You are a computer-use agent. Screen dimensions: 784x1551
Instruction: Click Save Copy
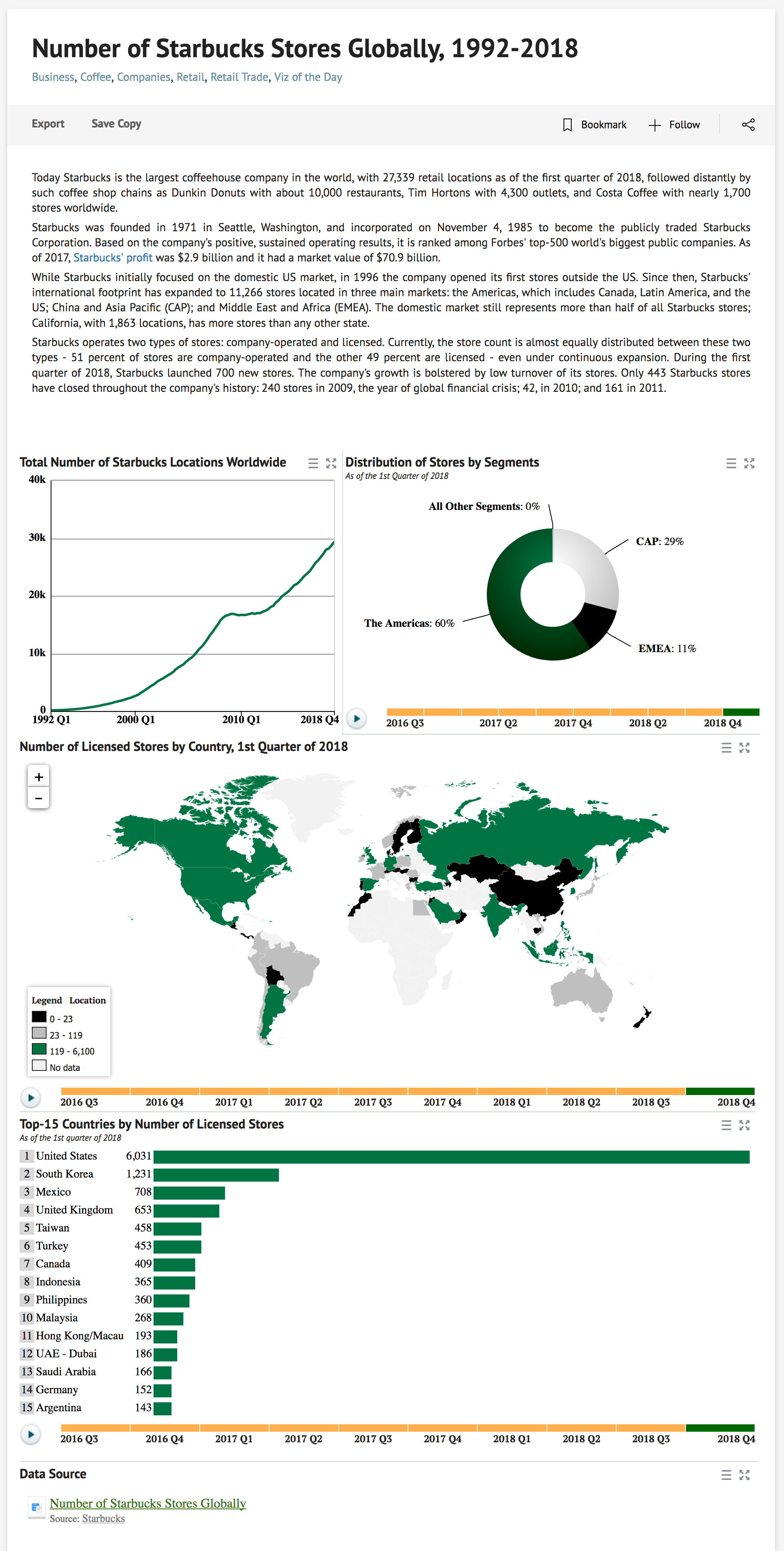[116, 123]
